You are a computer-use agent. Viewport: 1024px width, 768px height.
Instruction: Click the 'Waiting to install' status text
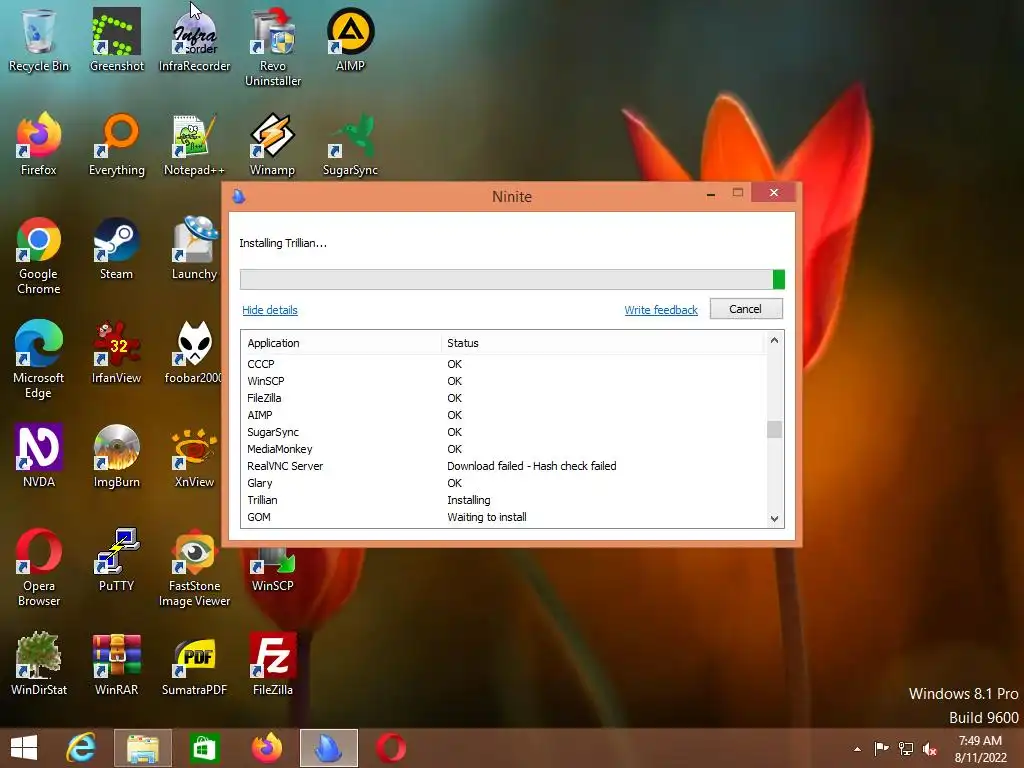[x=487, y=517]
